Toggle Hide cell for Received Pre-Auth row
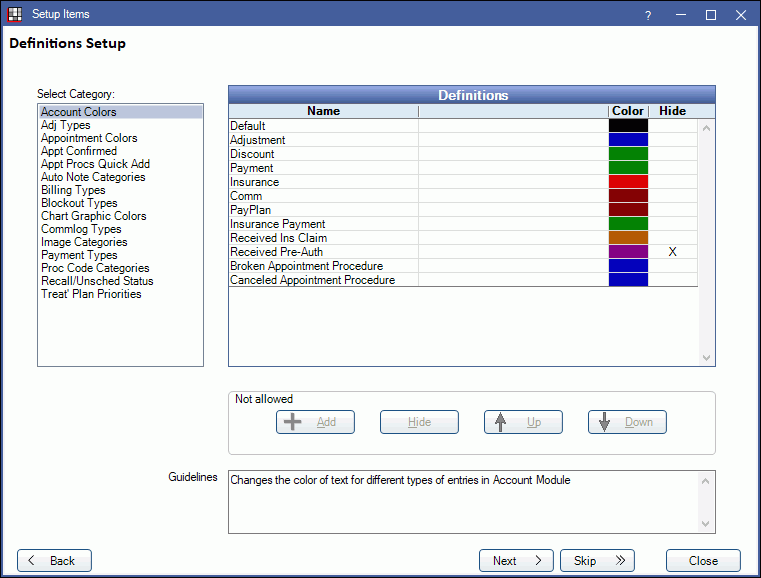761x578 pixels. point(672,252)
